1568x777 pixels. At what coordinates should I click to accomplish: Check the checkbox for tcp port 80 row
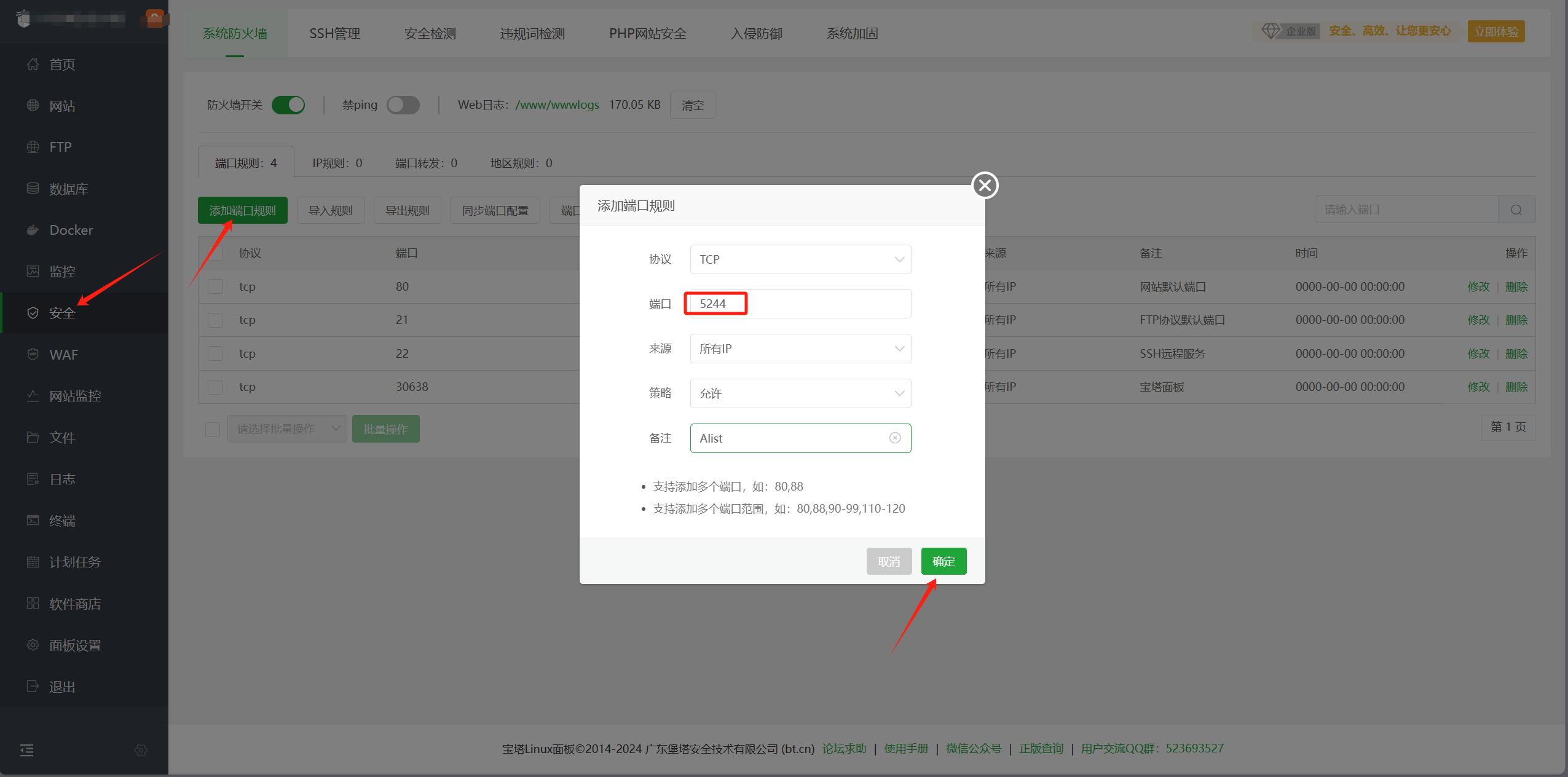pyautogui.click(x=215, y=286)
